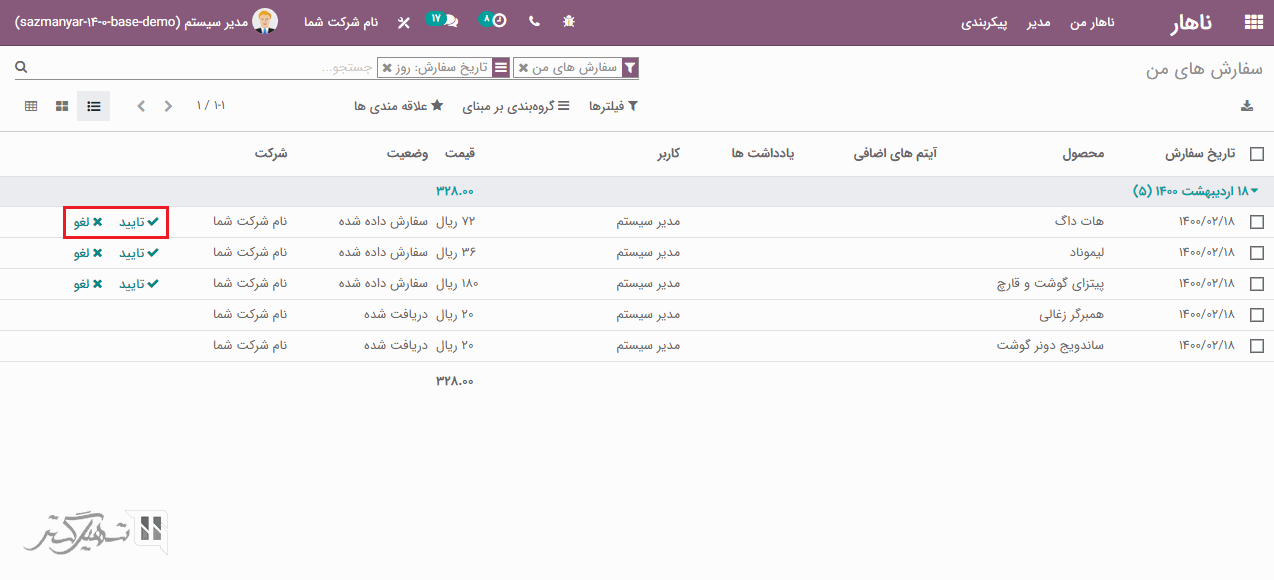Viewport: 1274px width, 580px height.
Task: Click the download export icon
Action: coord(1246,106)
